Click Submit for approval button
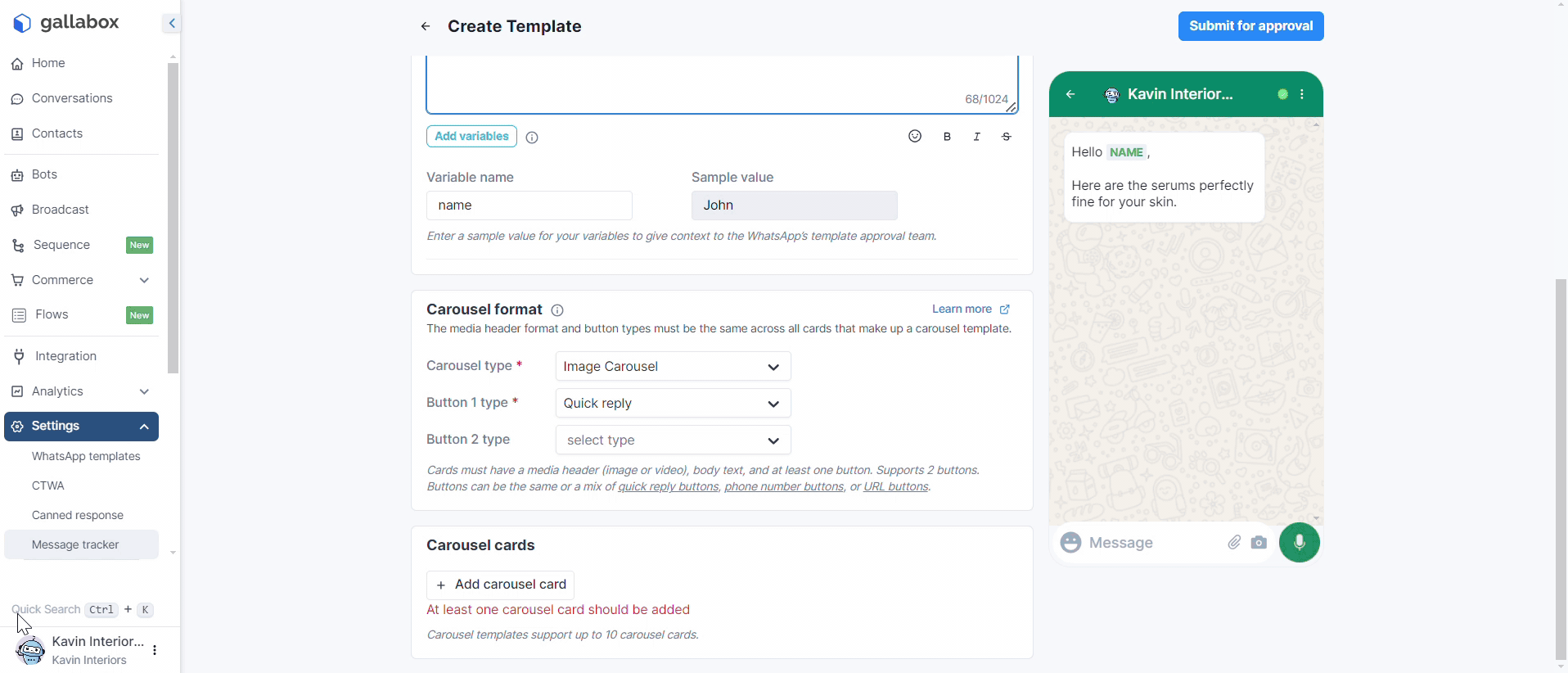The height and width of the screenshot is (673, 1568). (1250, 26)
